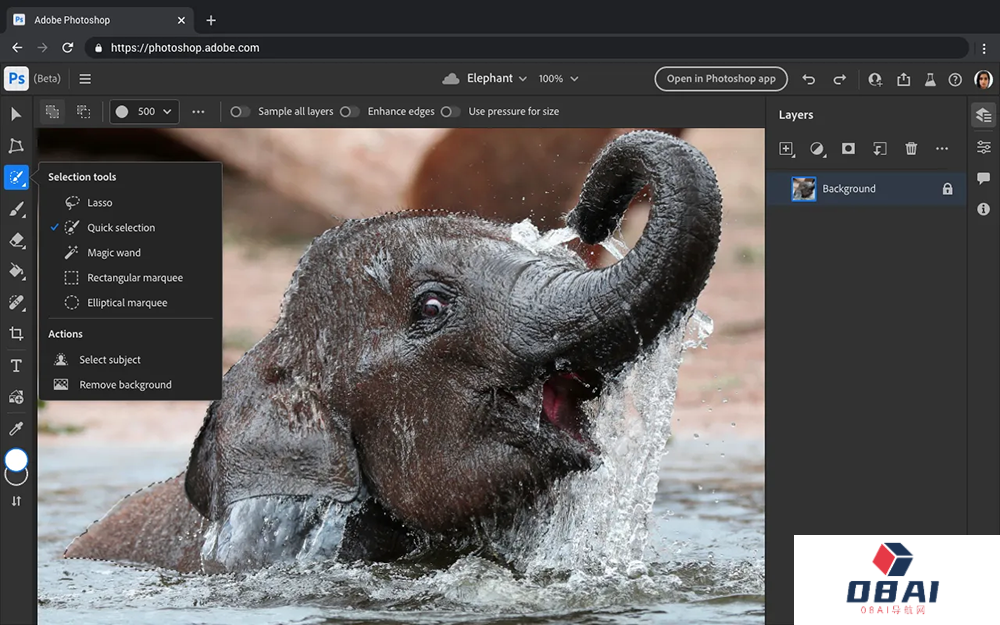Image resolution: width=1000 pixels, height=625 pixels.
Task: Click the Background layer thumbnail
Action: coord(804,188)
